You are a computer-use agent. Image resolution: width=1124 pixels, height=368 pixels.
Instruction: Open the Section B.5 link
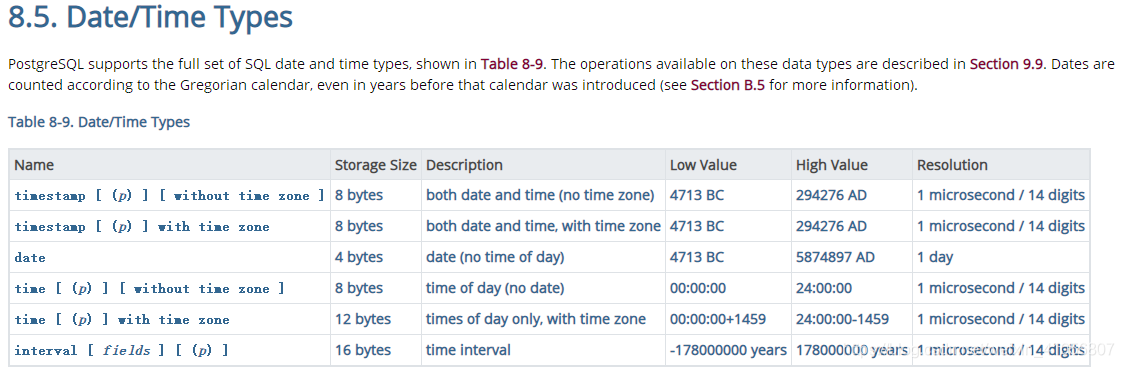[728, 85]
